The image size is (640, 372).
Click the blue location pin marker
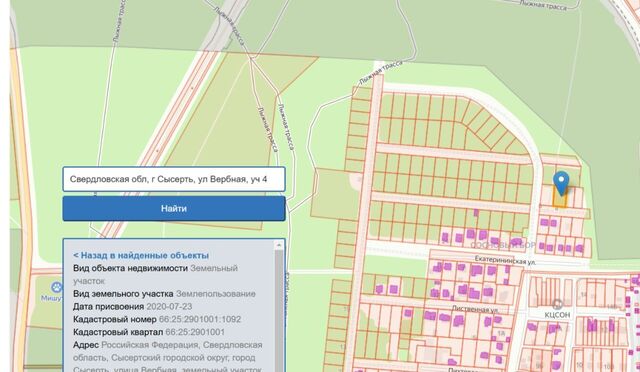(x=561, y=183)
